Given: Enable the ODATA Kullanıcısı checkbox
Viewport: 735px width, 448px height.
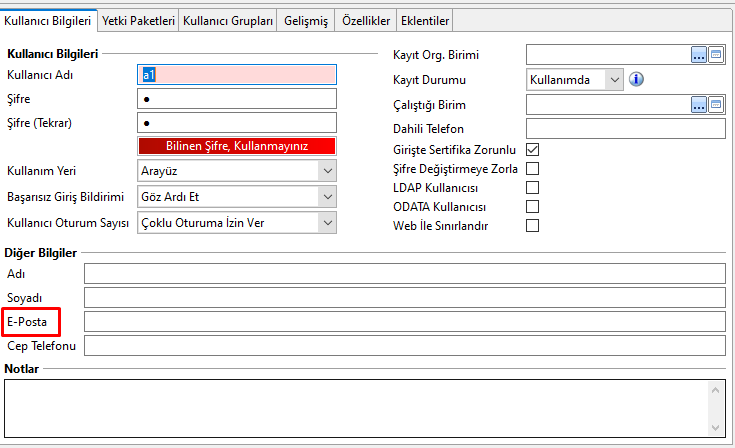Looking at the screenshot, I should [x=532, y=206].
